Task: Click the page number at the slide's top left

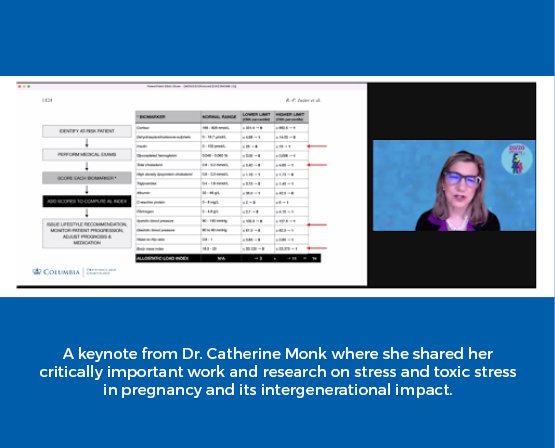Action: (x=47, y=100)
